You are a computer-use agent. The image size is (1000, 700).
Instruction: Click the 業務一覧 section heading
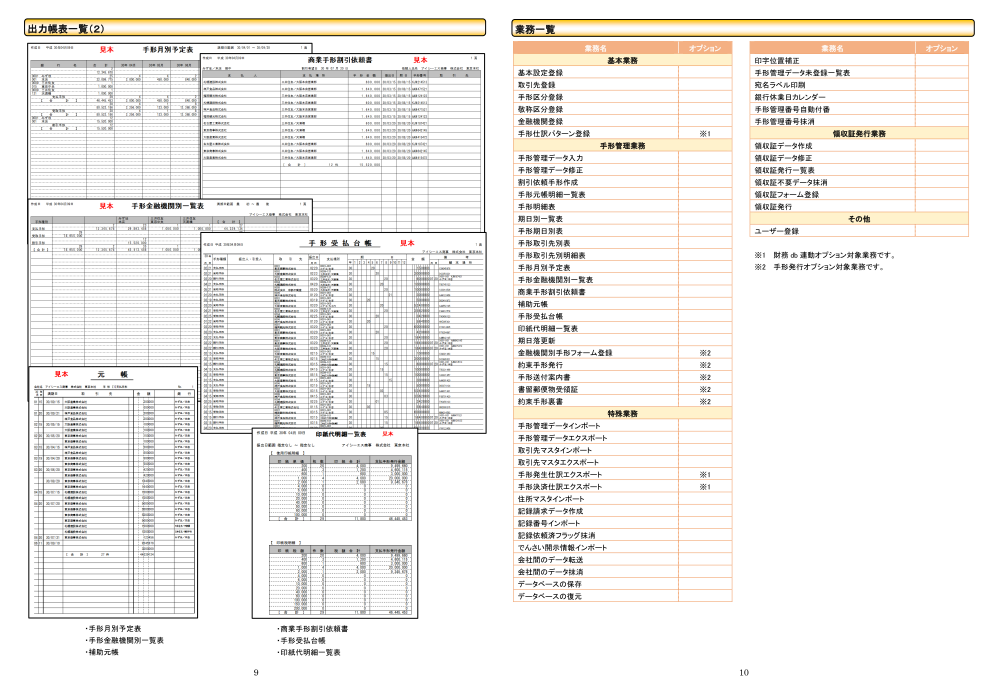click(x=743, y=29)
